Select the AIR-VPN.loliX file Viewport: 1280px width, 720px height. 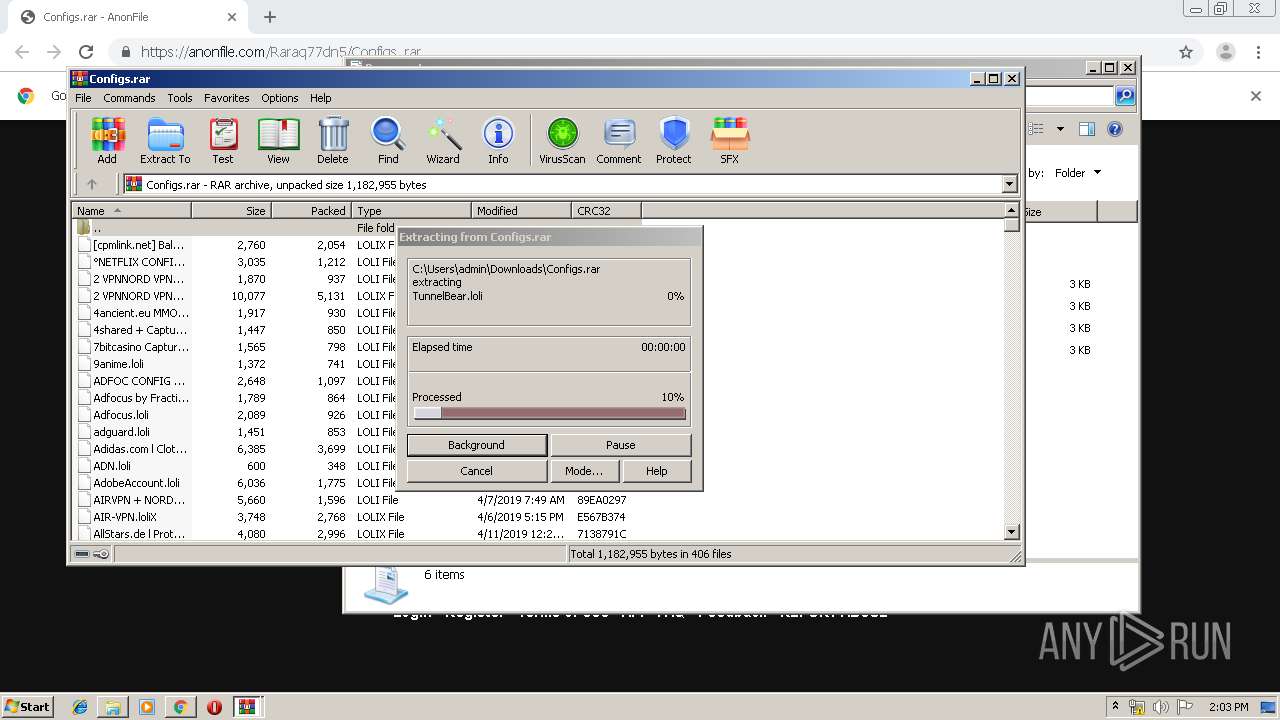tap(125, 517)
